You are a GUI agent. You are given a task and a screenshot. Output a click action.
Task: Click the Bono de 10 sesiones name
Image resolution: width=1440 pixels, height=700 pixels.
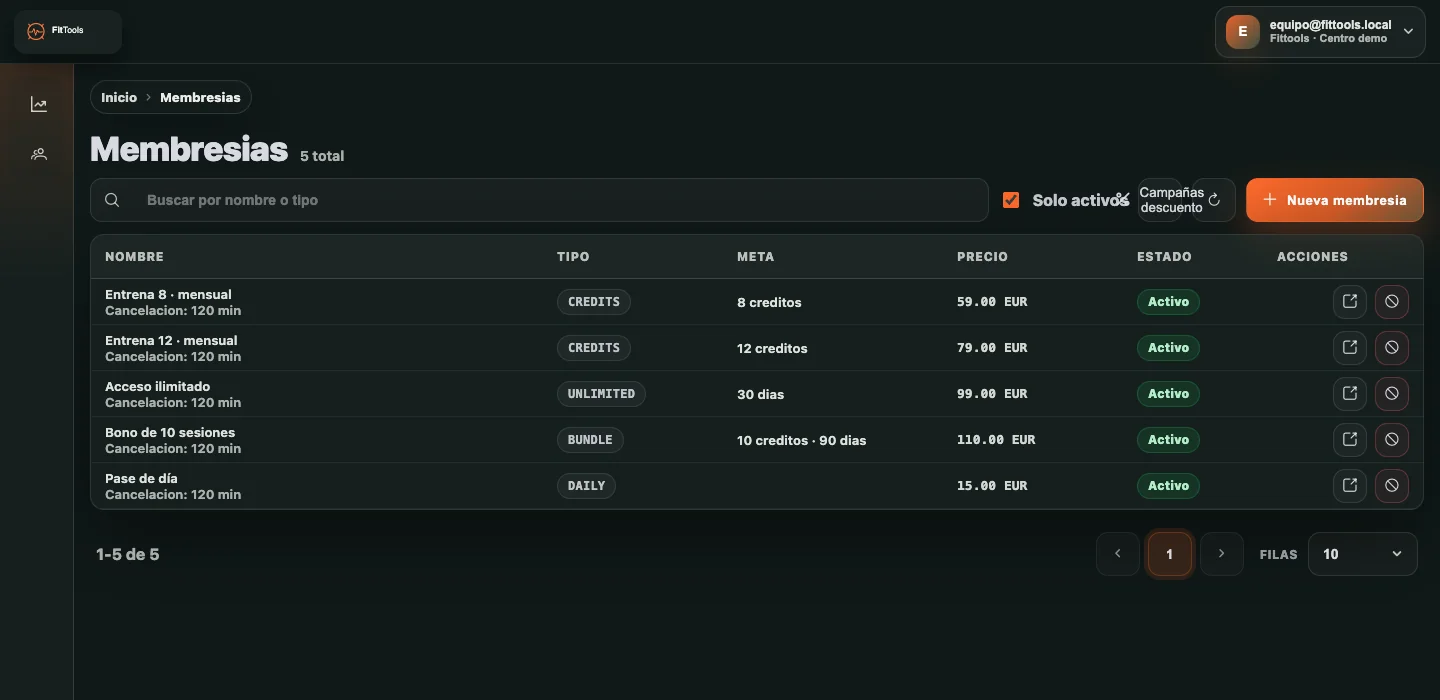tap(170, 433)
